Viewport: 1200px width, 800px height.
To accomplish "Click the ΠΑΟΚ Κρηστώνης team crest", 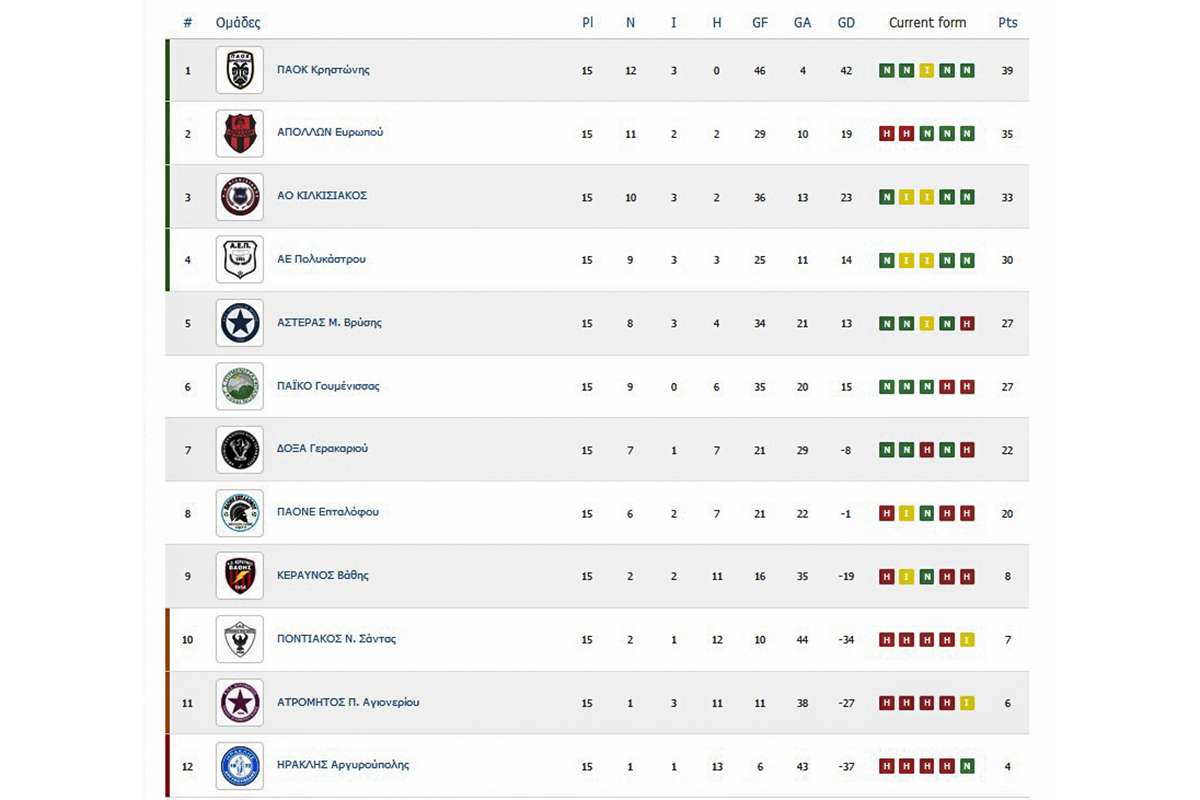I will (x=240, y=70).
